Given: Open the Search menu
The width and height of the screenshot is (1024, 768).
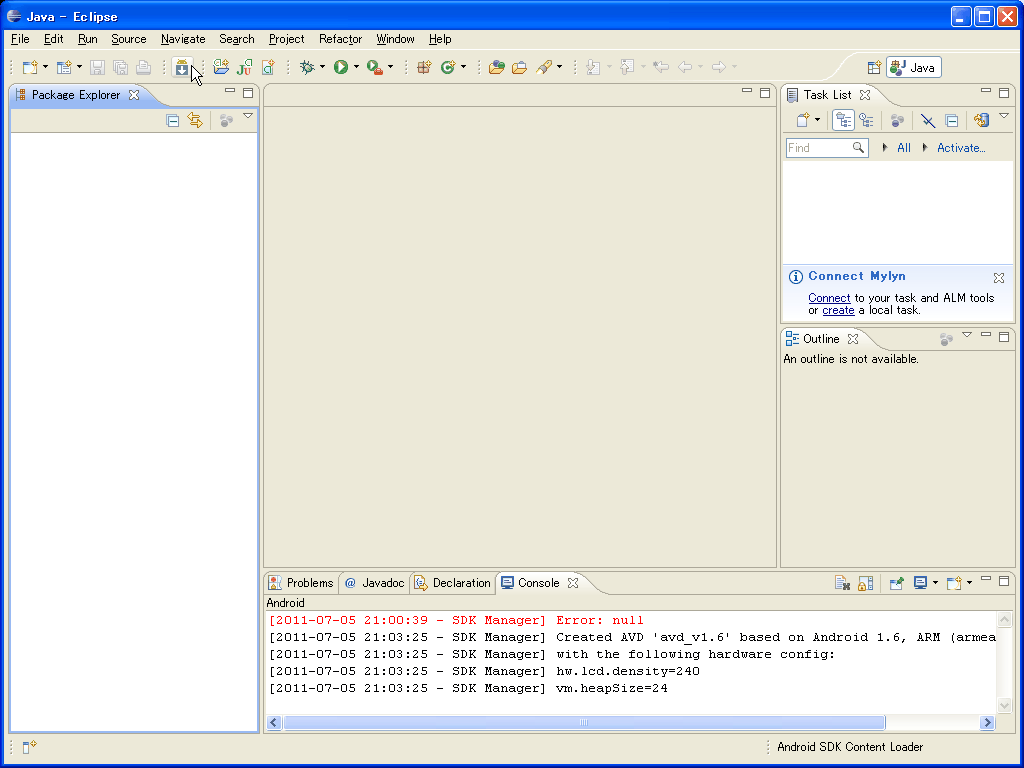Looking at the screenshot, I should click(x=236, y=39).
